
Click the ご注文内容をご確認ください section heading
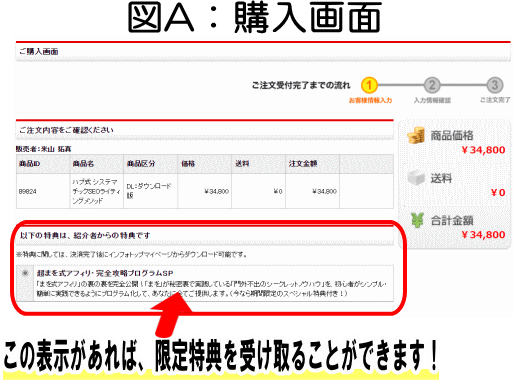[x=66, y=130]
